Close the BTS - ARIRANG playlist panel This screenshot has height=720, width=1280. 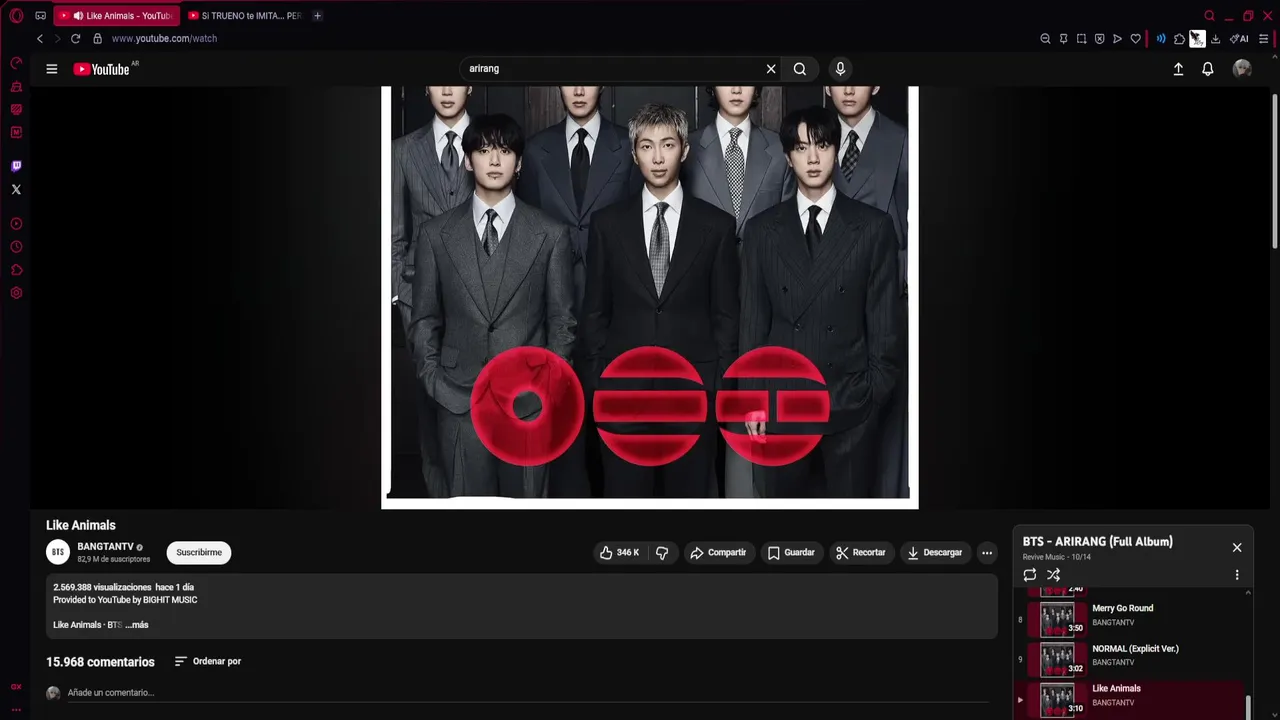pos(1237,548)
